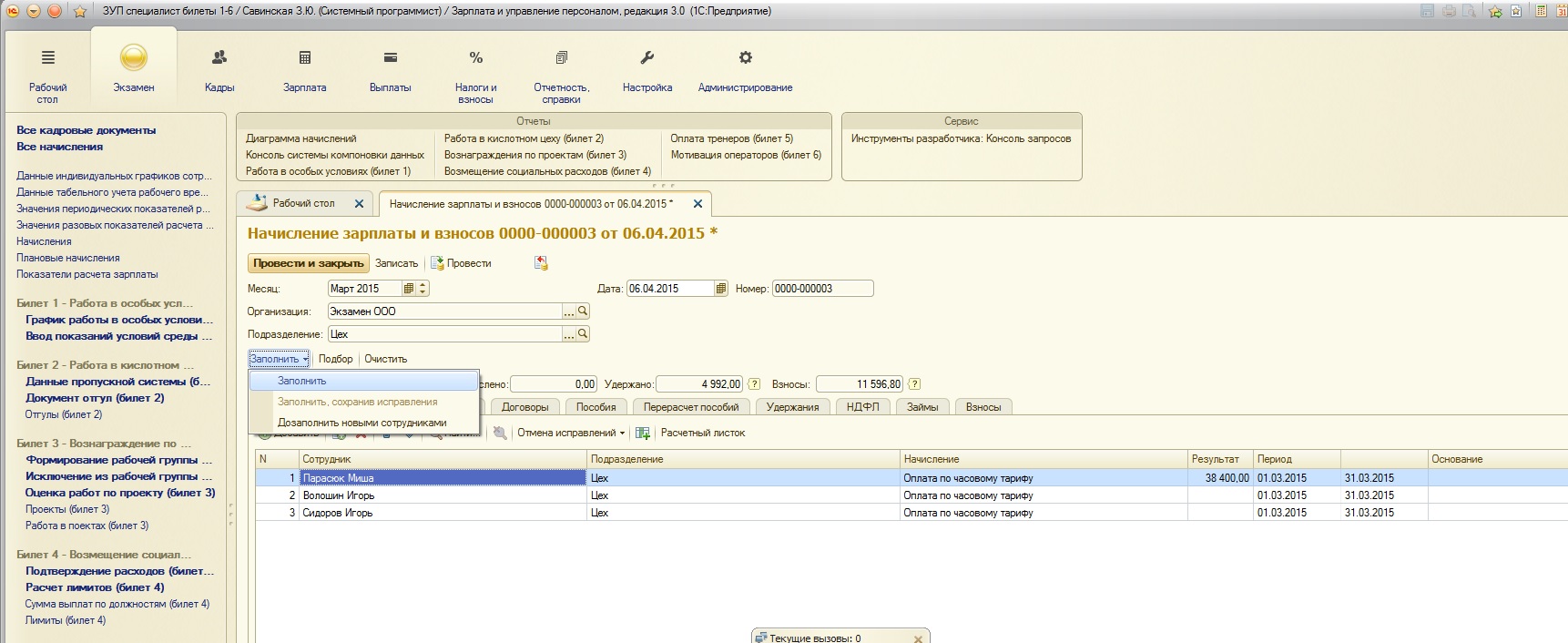Go to the Кадры section
The image size is (1568, 643).
(219, 70)
